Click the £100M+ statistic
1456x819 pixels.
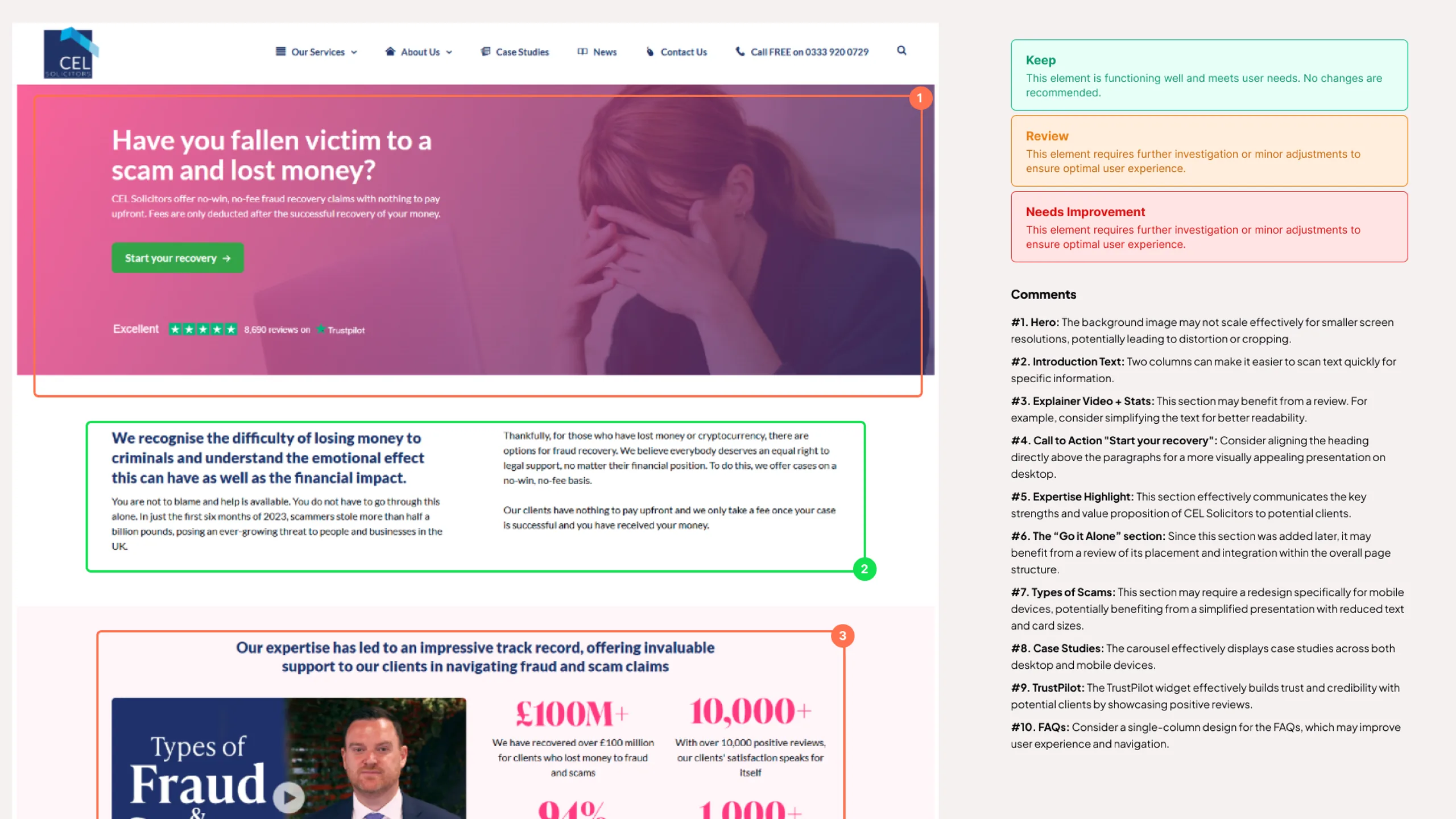(572, 714)
